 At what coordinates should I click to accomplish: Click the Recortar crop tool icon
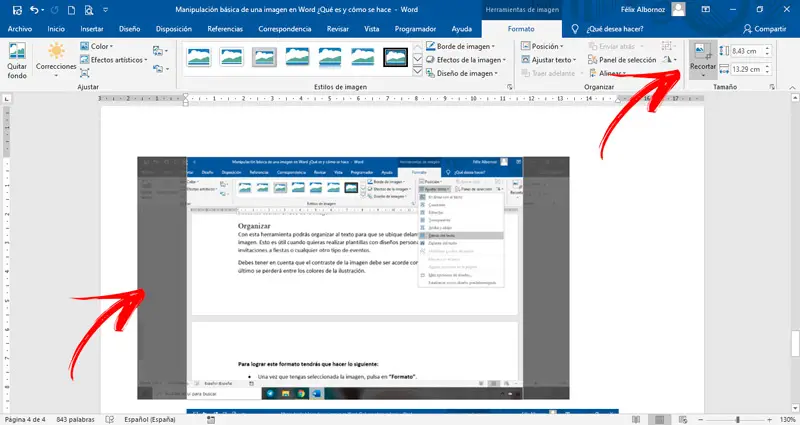pyautogui.click(x=703, y=53)
